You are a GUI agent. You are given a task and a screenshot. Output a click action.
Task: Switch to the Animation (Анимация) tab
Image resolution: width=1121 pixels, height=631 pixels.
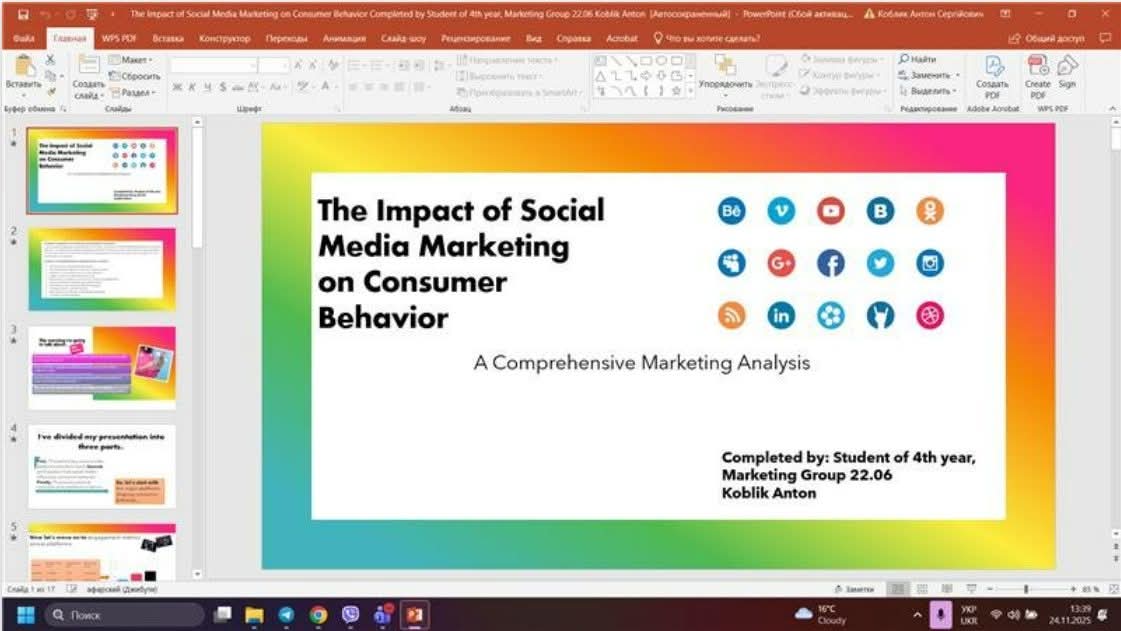coord(344,38)
